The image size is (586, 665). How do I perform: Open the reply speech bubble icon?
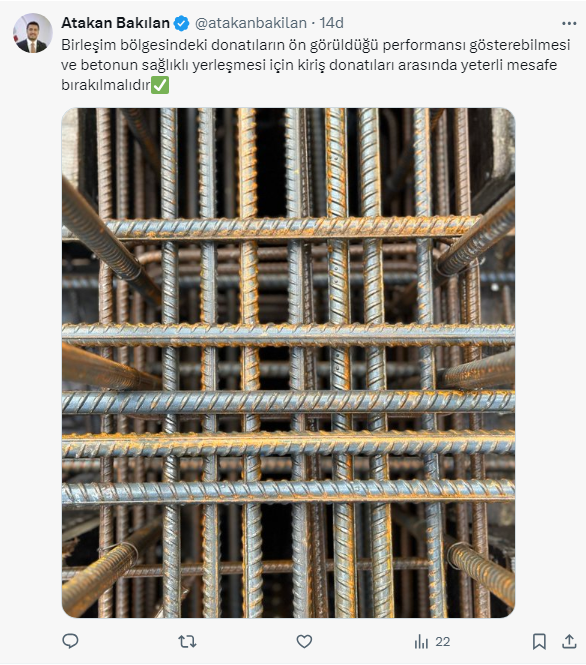(x=70, y=641)
